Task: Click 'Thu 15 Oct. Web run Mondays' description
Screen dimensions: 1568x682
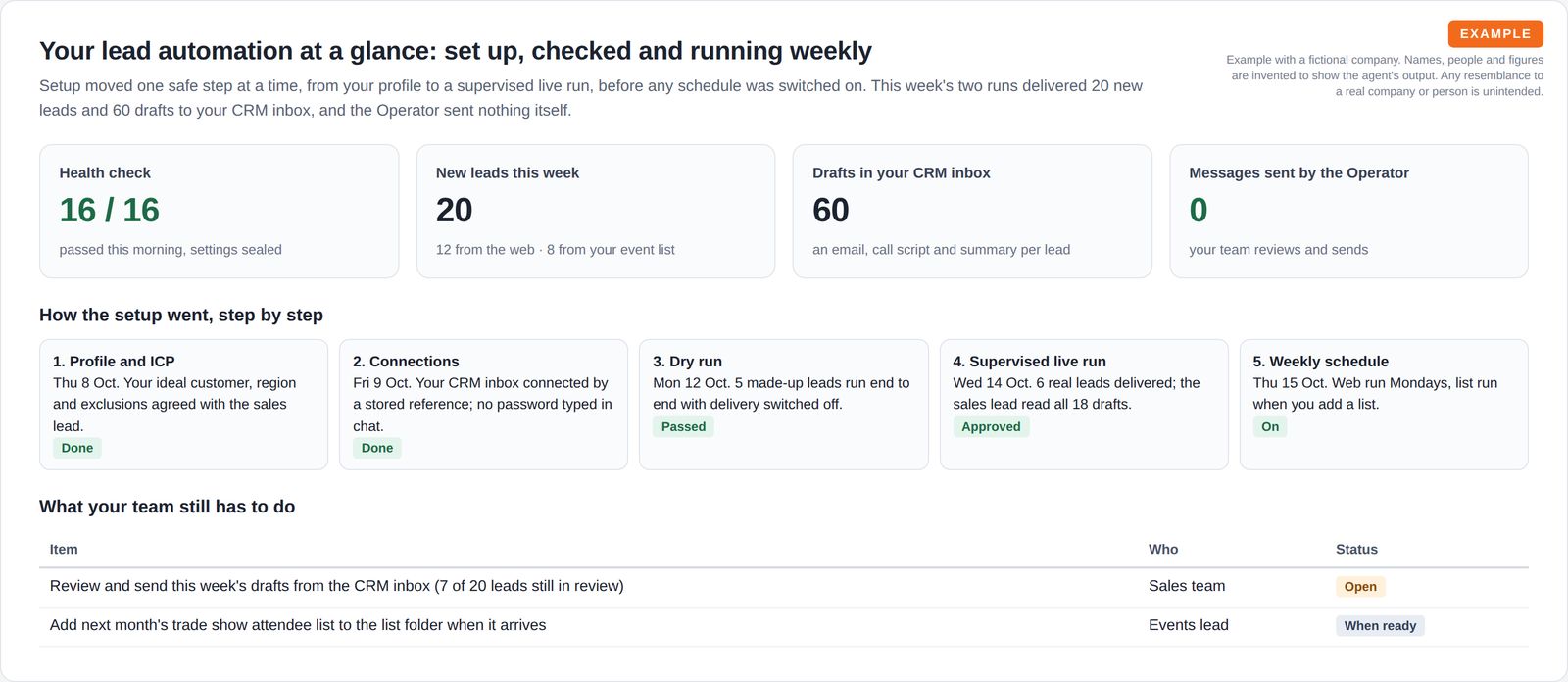Action: click(1375, 394)
